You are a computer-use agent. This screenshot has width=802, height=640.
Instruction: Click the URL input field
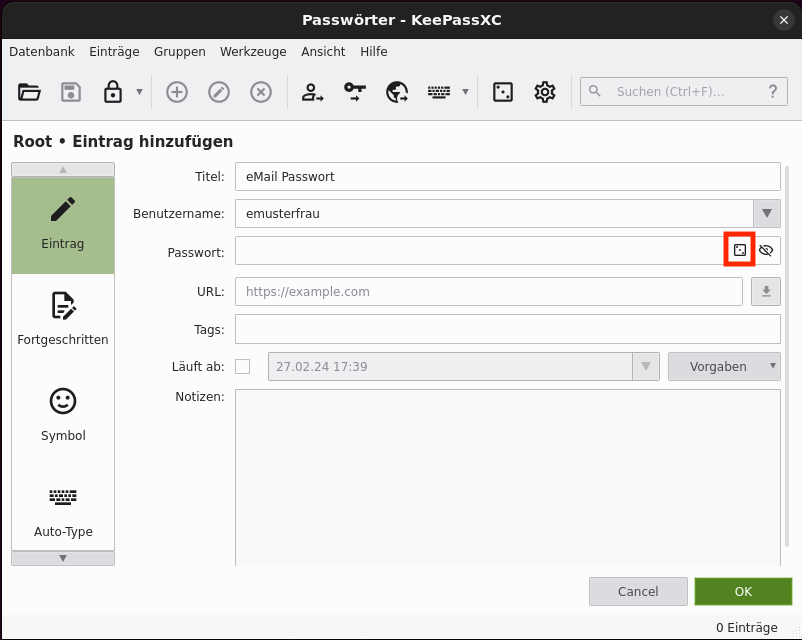coord(489,292)
